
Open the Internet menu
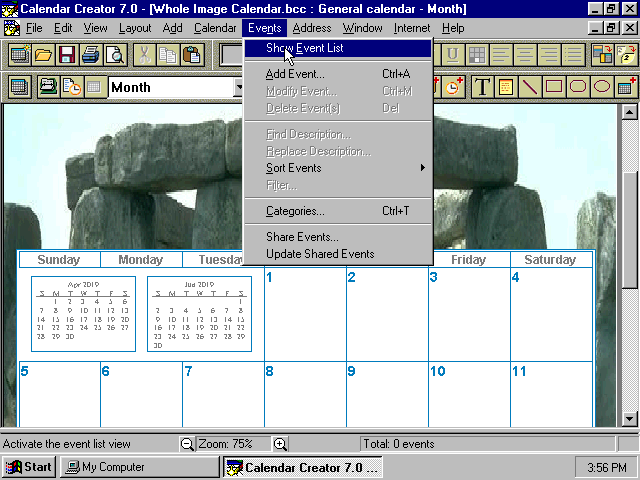(412, 28)
